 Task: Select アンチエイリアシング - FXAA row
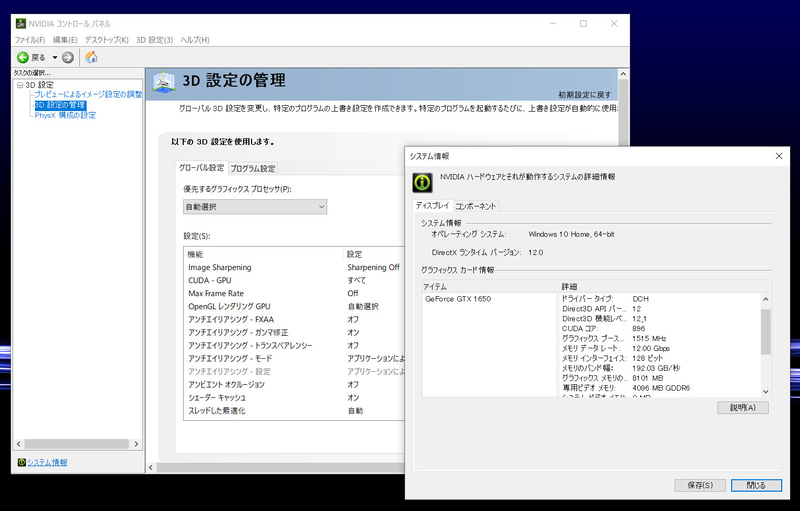(x=293, y=319)
